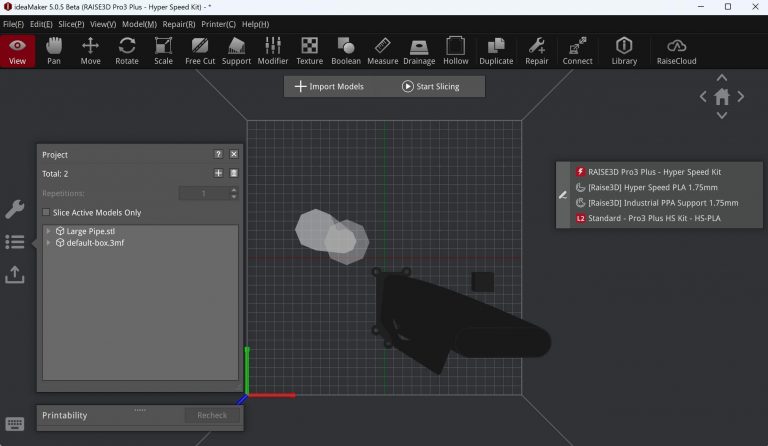
Task: Open RaiseCloud
Action: (676, 51)
